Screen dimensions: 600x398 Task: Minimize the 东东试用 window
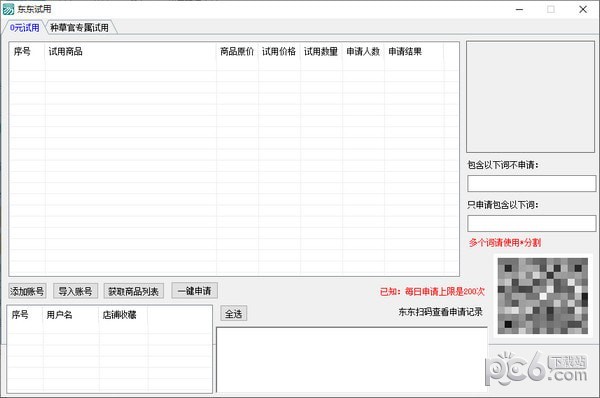point(519,9)
